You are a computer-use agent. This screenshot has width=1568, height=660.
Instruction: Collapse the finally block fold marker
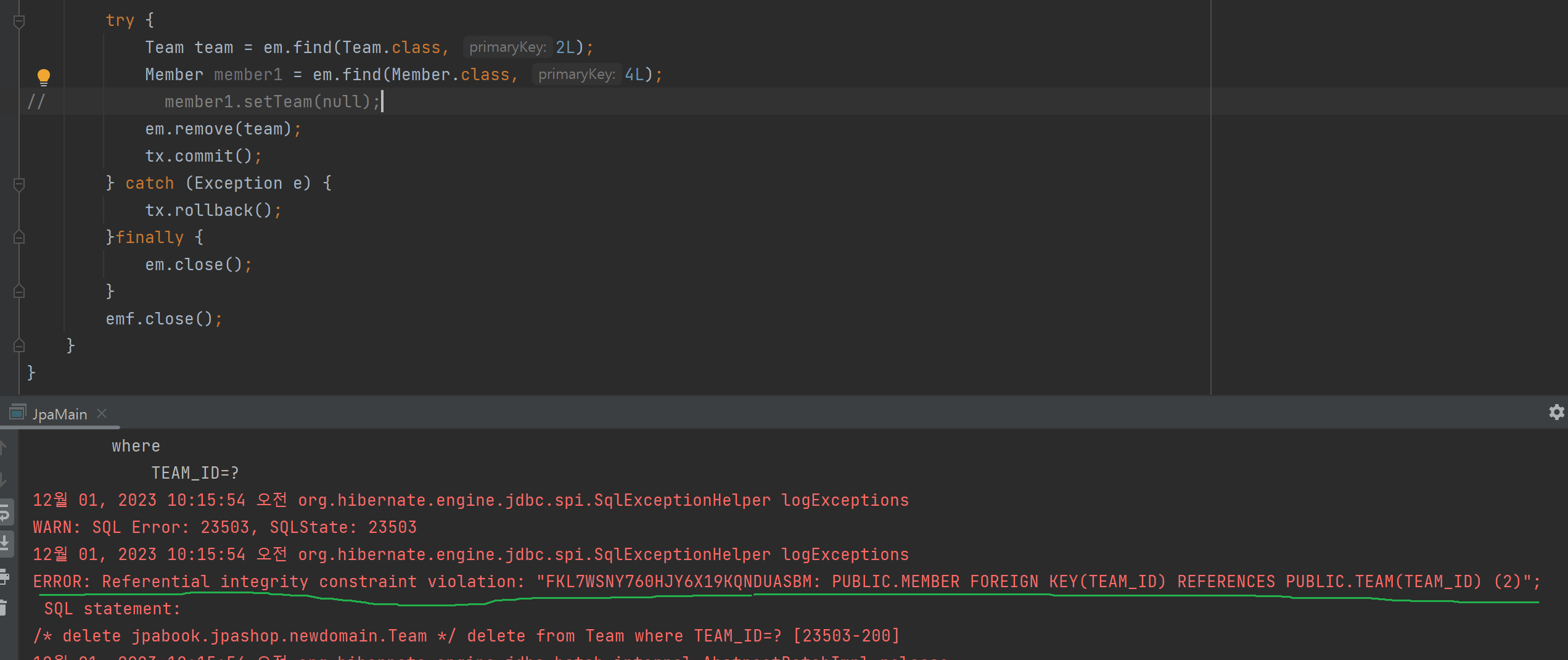click(19, 237)
